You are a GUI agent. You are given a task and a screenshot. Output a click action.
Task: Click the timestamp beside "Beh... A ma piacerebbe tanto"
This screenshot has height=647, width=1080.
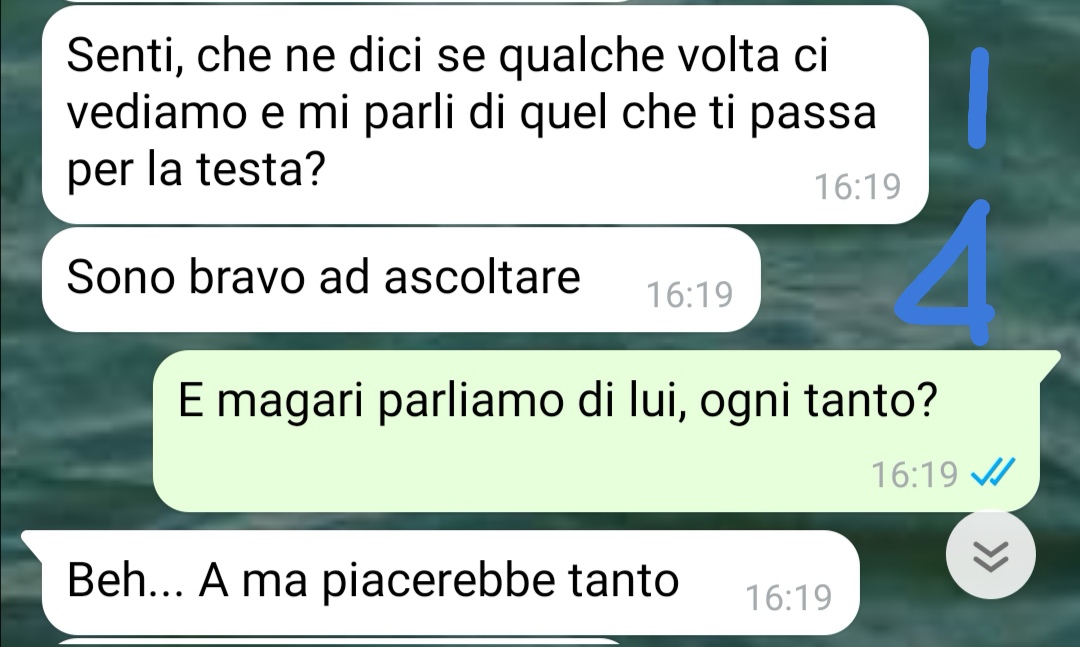pos(789,597)
